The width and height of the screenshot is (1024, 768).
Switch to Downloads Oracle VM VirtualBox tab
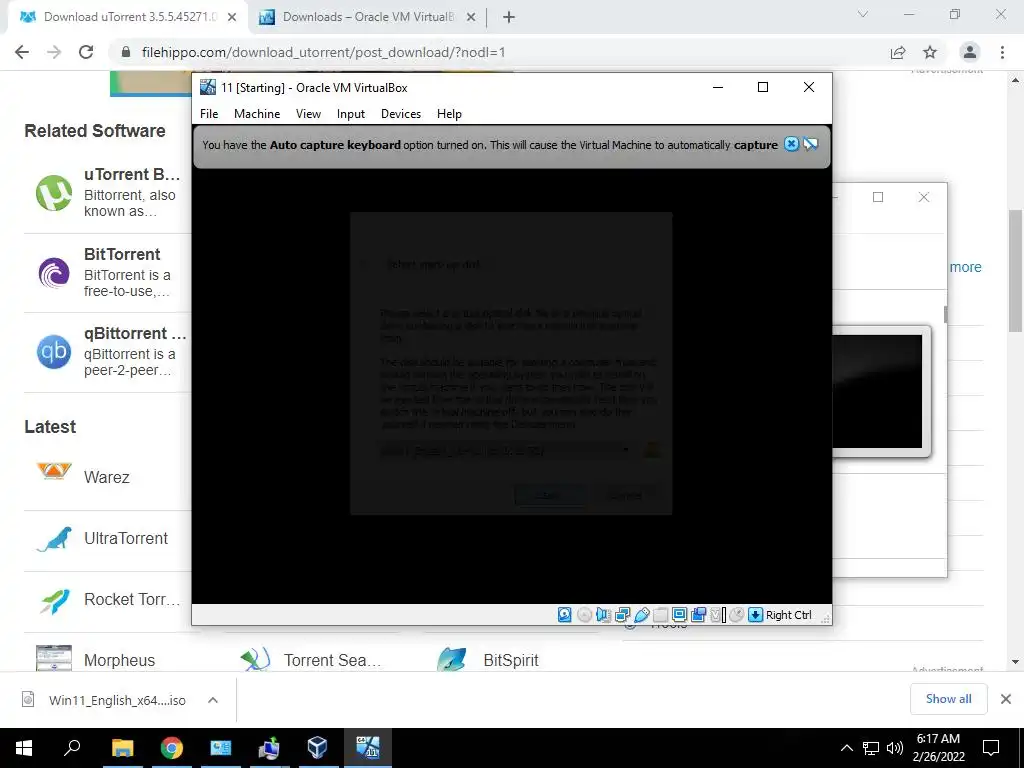pyautogui.click(x=367, y=17)
